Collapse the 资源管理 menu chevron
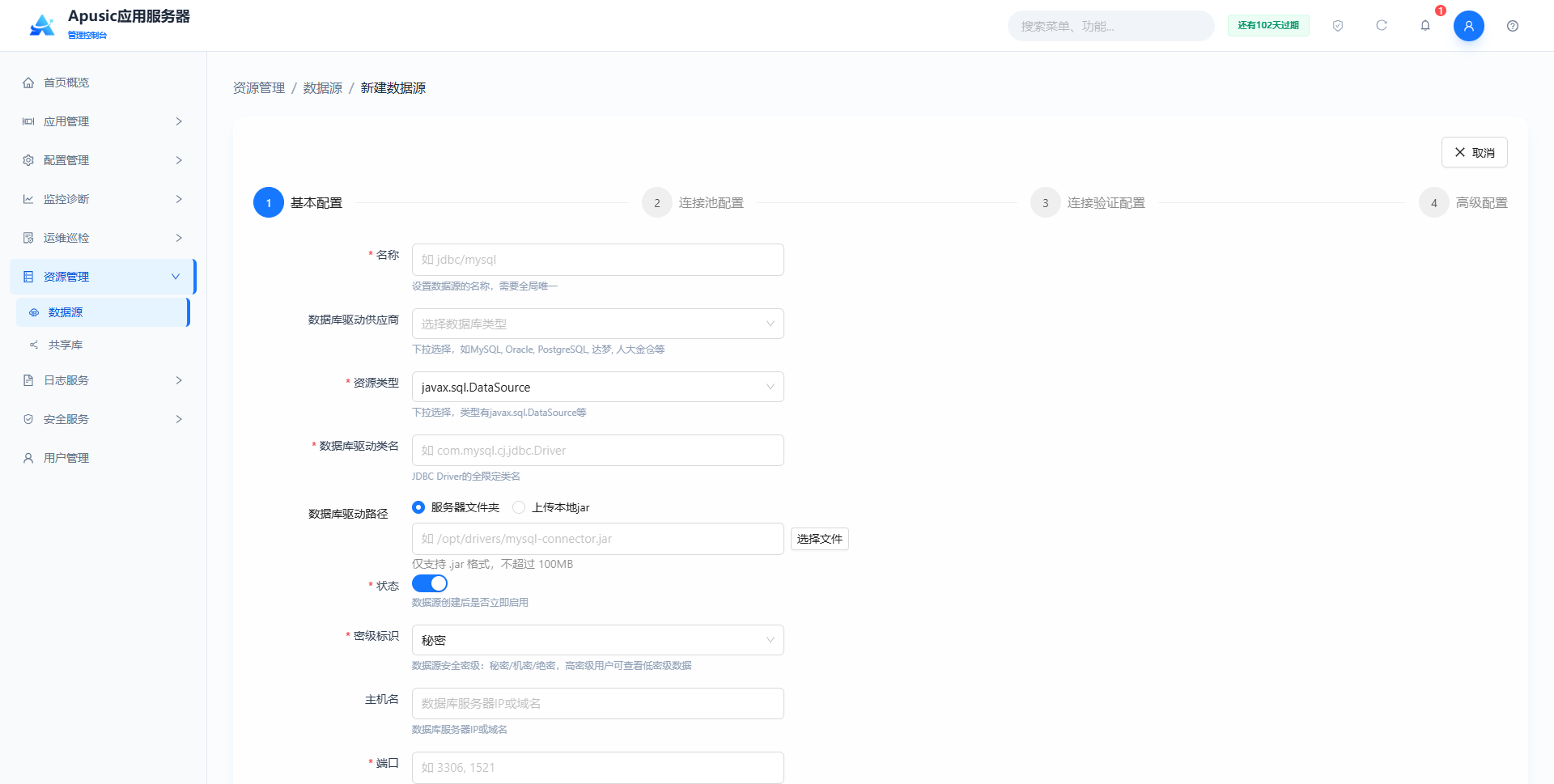The height and width of the screenshot is (784, 1554). [x=176, y=277]
